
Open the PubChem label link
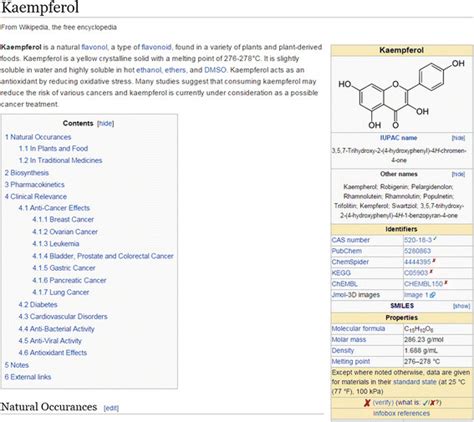pos(347,251)
